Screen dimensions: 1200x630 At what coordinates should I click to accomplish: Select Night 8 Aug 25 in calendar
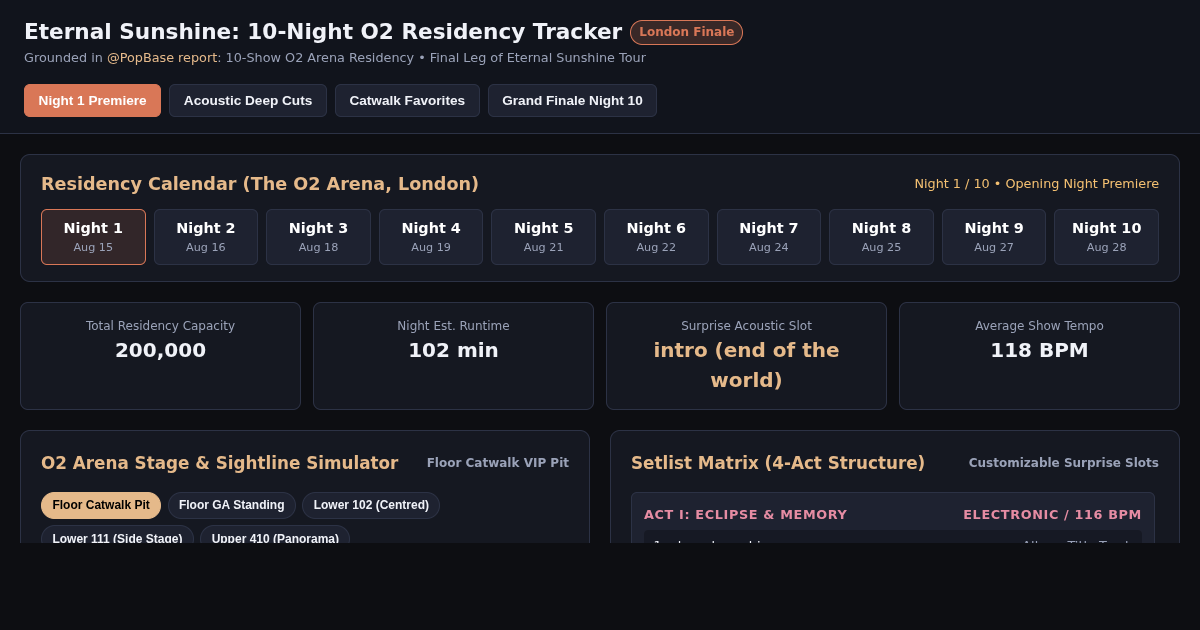pos(881,237)
